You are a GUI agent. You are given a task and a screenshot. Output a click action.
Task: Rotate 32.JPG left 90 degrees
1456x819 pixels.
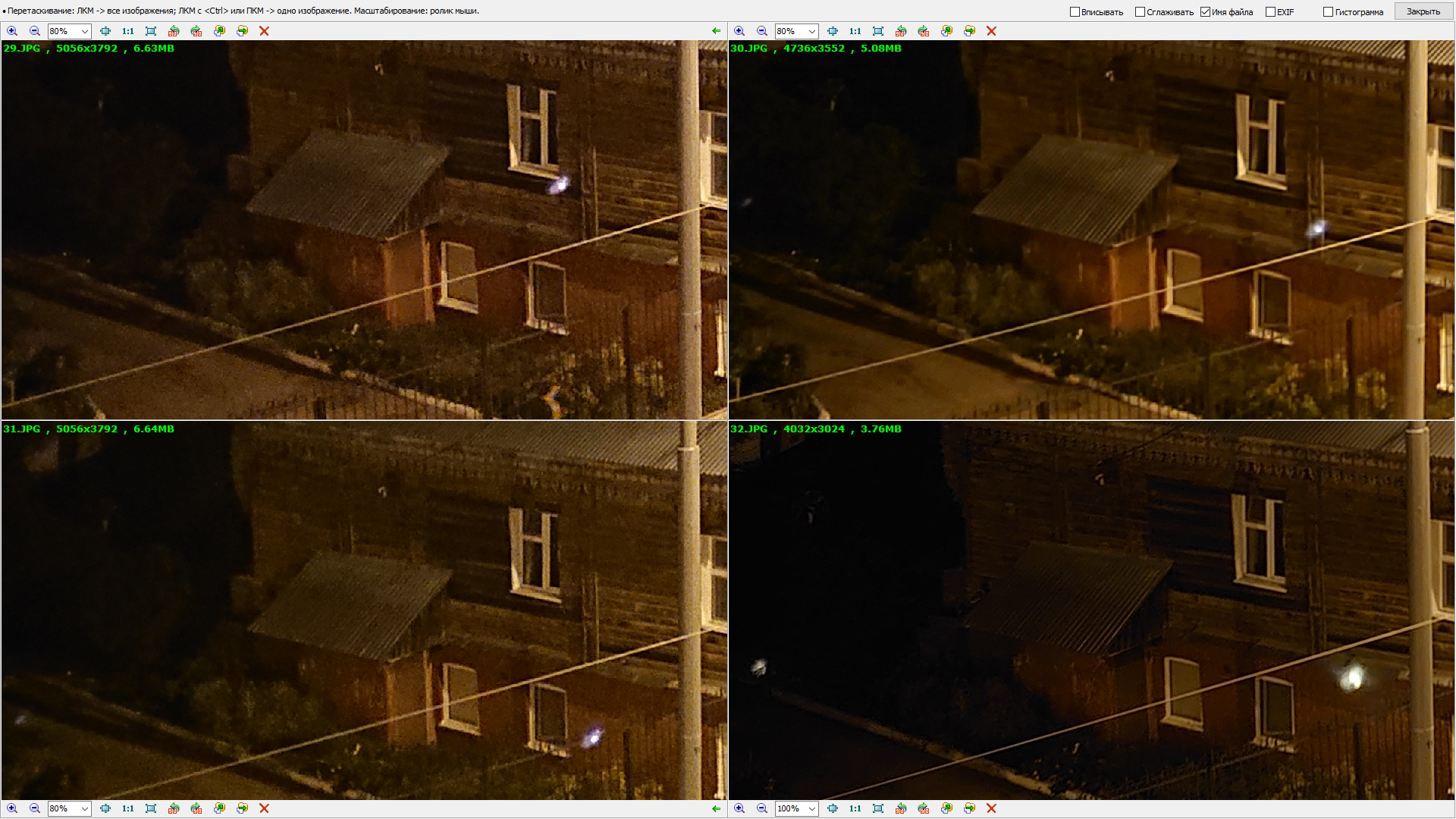[x=901, y=808]
